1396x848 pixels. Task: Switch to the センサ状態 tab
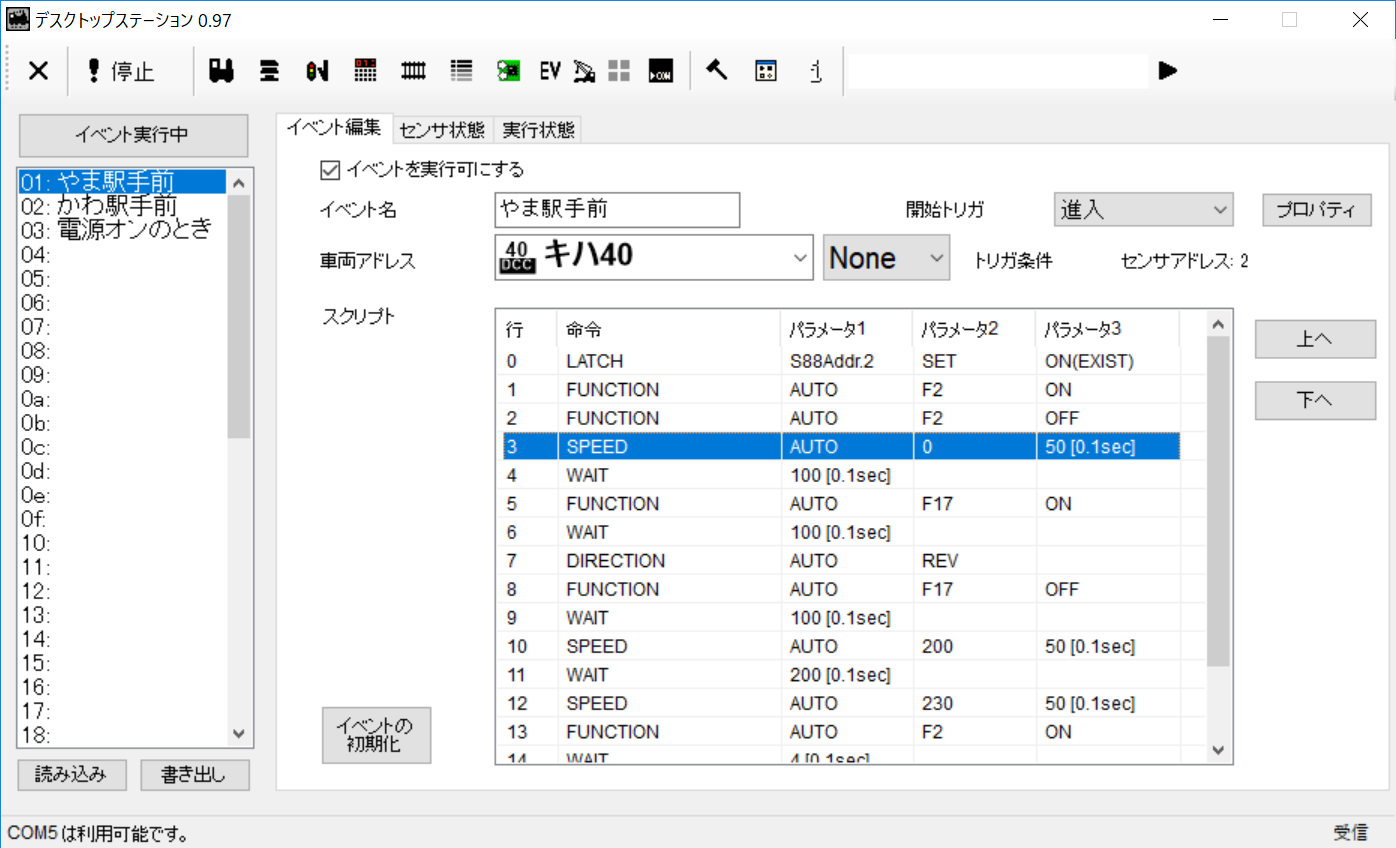(x=442, y=130)
